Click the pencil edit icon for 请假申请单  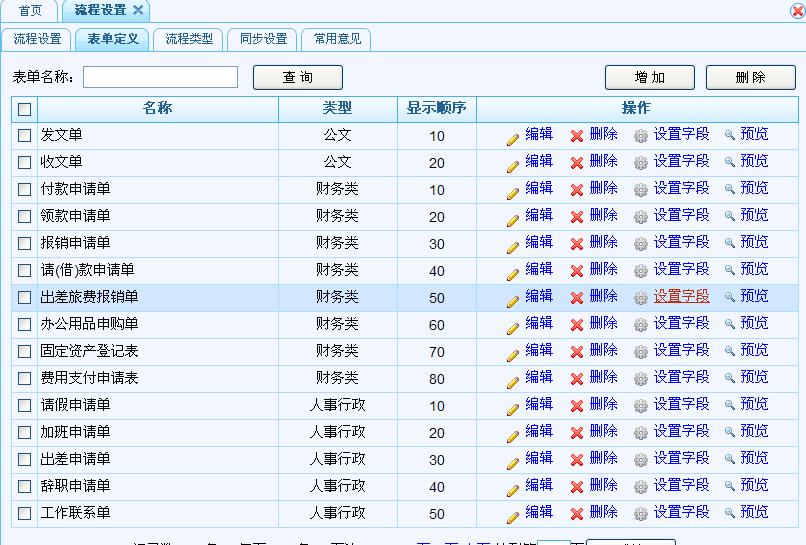click(513, 407)
